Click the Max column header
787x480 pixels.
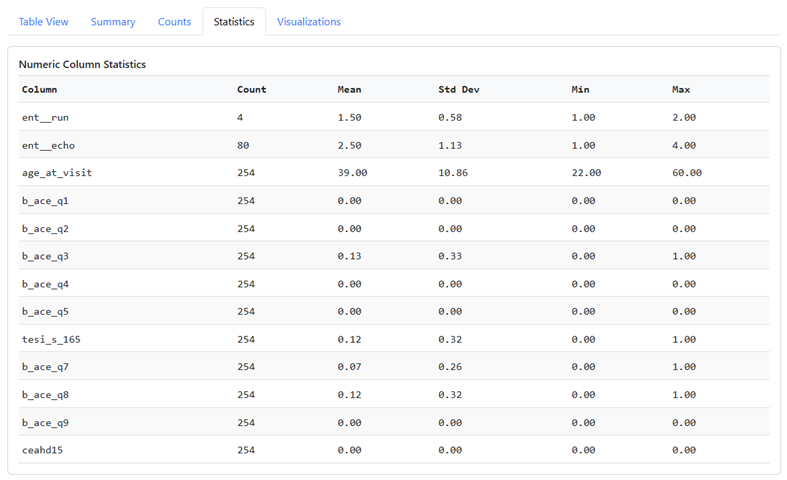click(681, 89)
